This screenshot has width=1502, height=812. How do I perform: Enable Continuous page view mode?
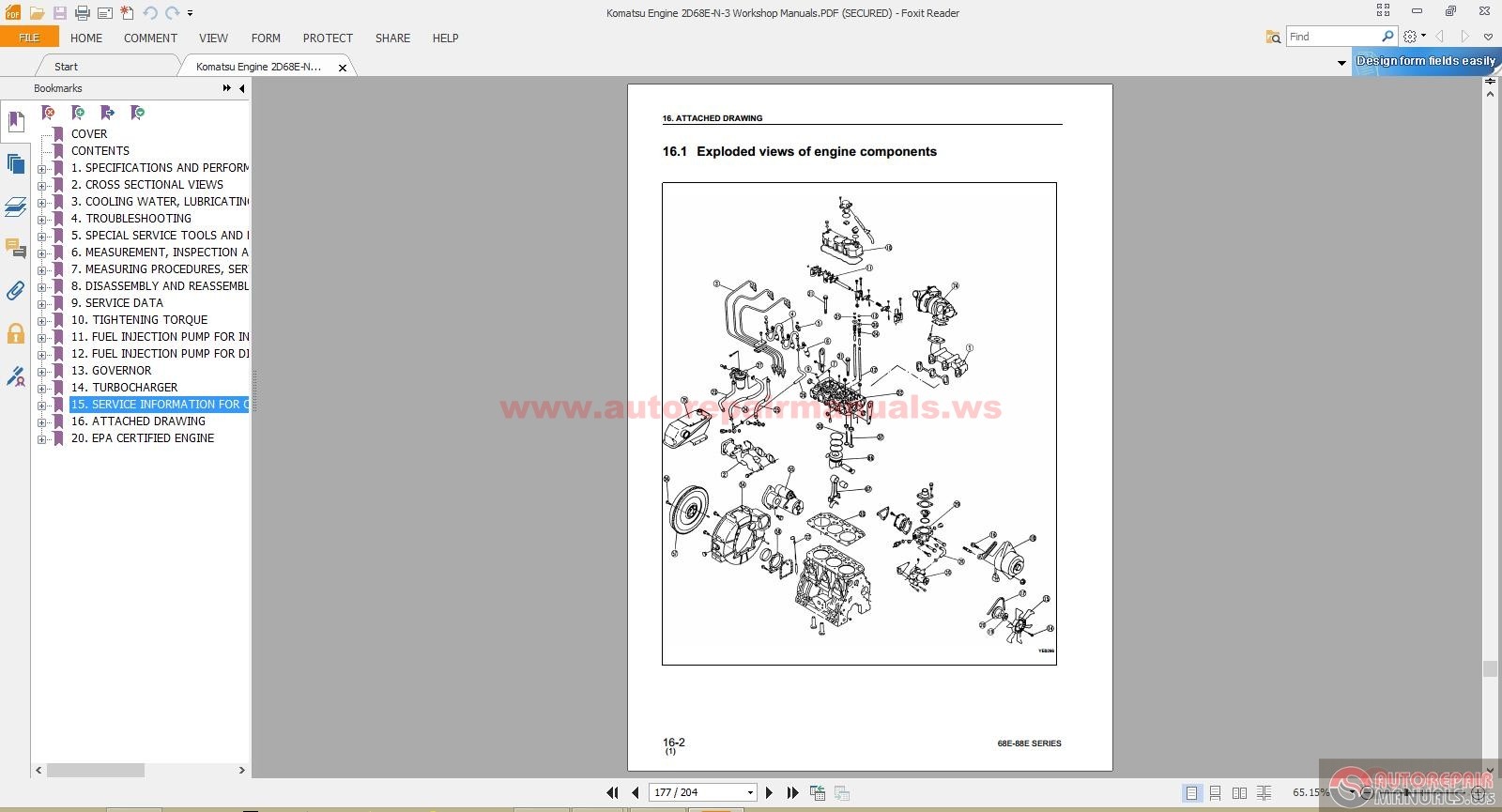[x=1215, y=793]
